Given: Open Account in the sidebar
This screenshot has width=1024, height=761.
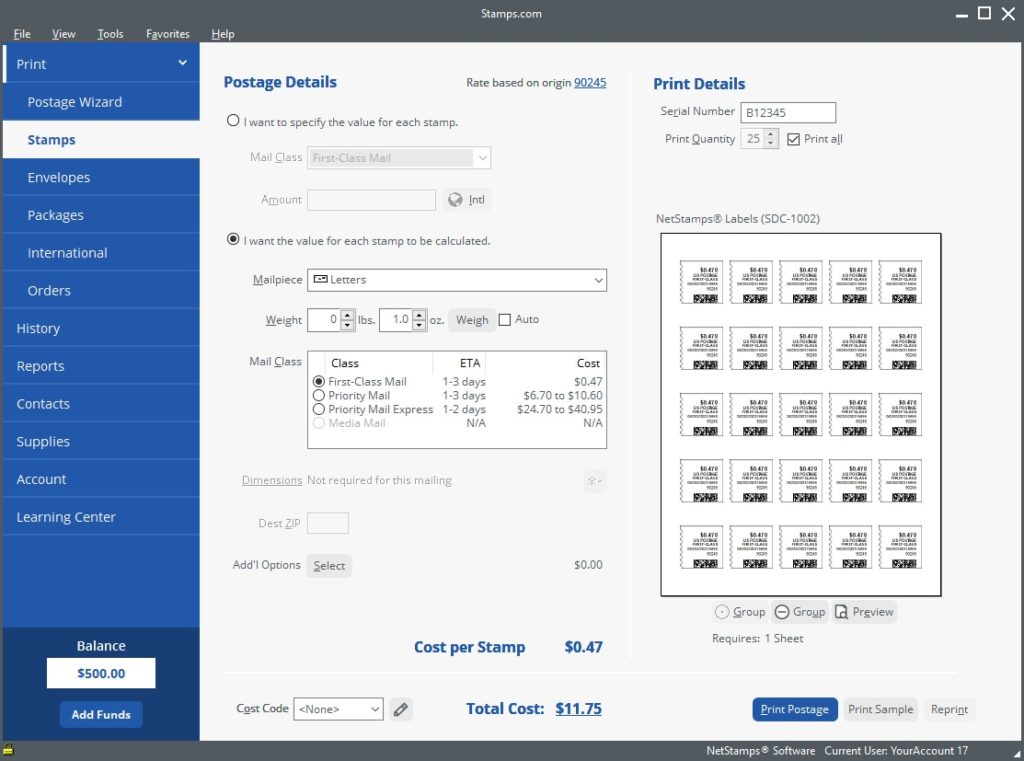Looking at the screenshot, I should (101, 479).
